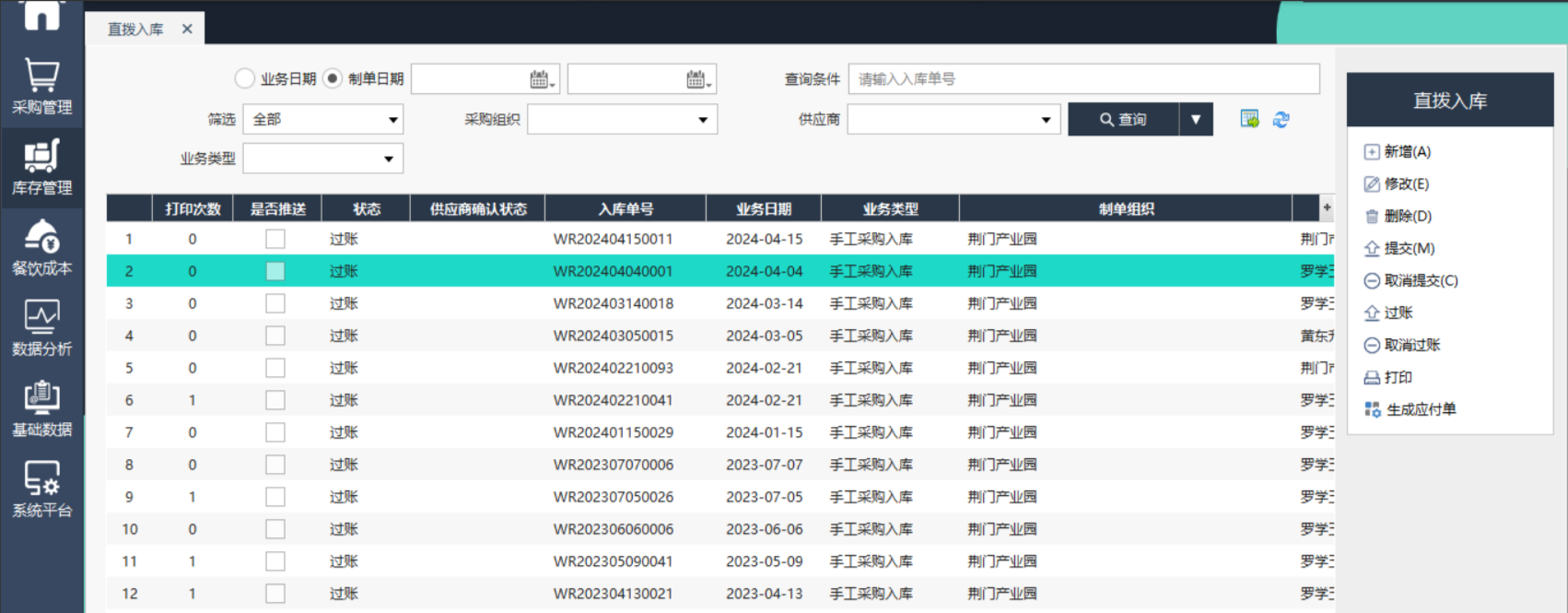Open the first date calendar picker
This screenshot has height=613, width=1568.
[541, 79]
